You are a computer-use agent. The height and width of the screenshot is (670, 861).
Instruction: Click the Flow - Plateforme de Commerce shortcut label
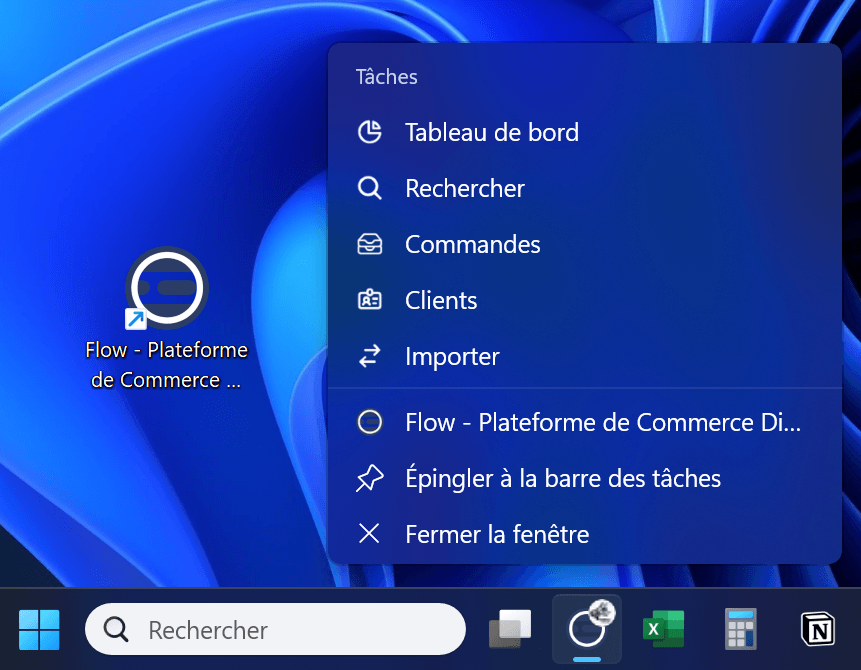click(167, 365)
